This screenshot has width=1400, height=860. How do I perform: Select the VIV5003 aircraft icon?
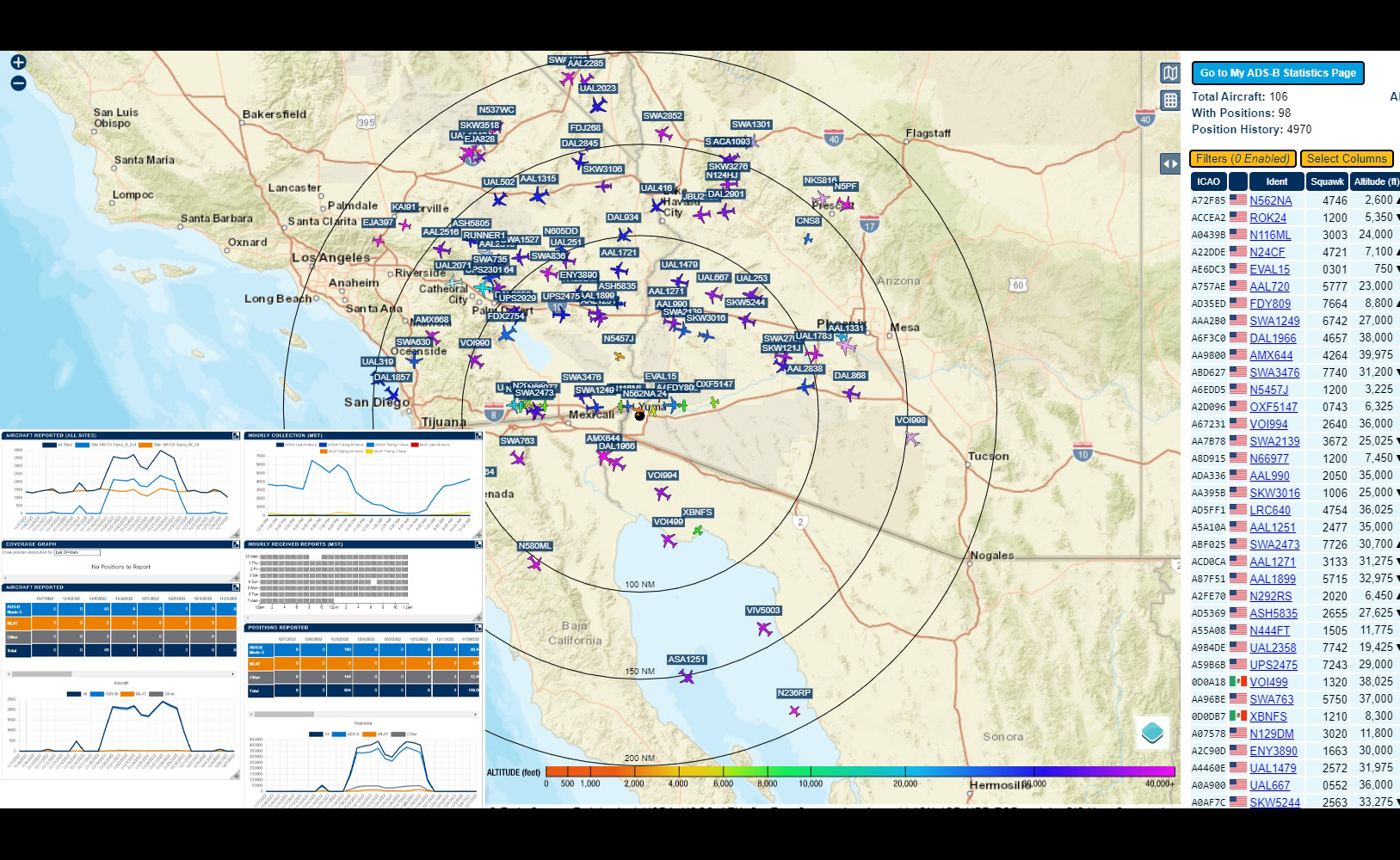pos(764,629)
